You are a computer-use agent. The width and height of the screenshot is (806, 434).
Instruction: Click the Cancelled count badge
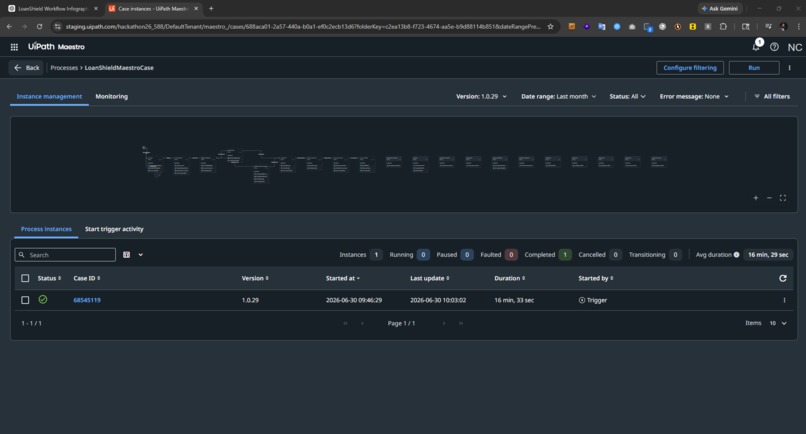coord(615,255)
